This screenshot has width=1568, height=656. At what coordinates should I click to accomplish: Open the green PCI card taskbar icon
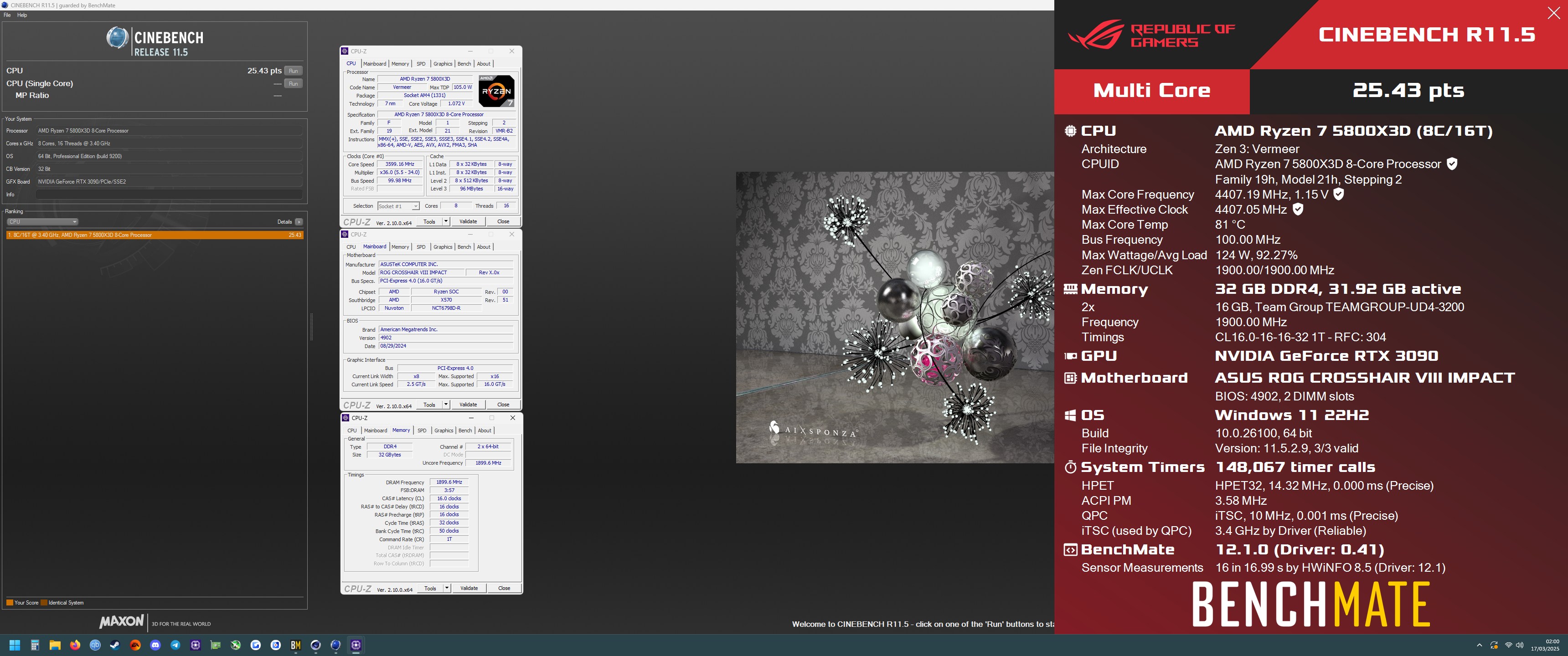216,645
